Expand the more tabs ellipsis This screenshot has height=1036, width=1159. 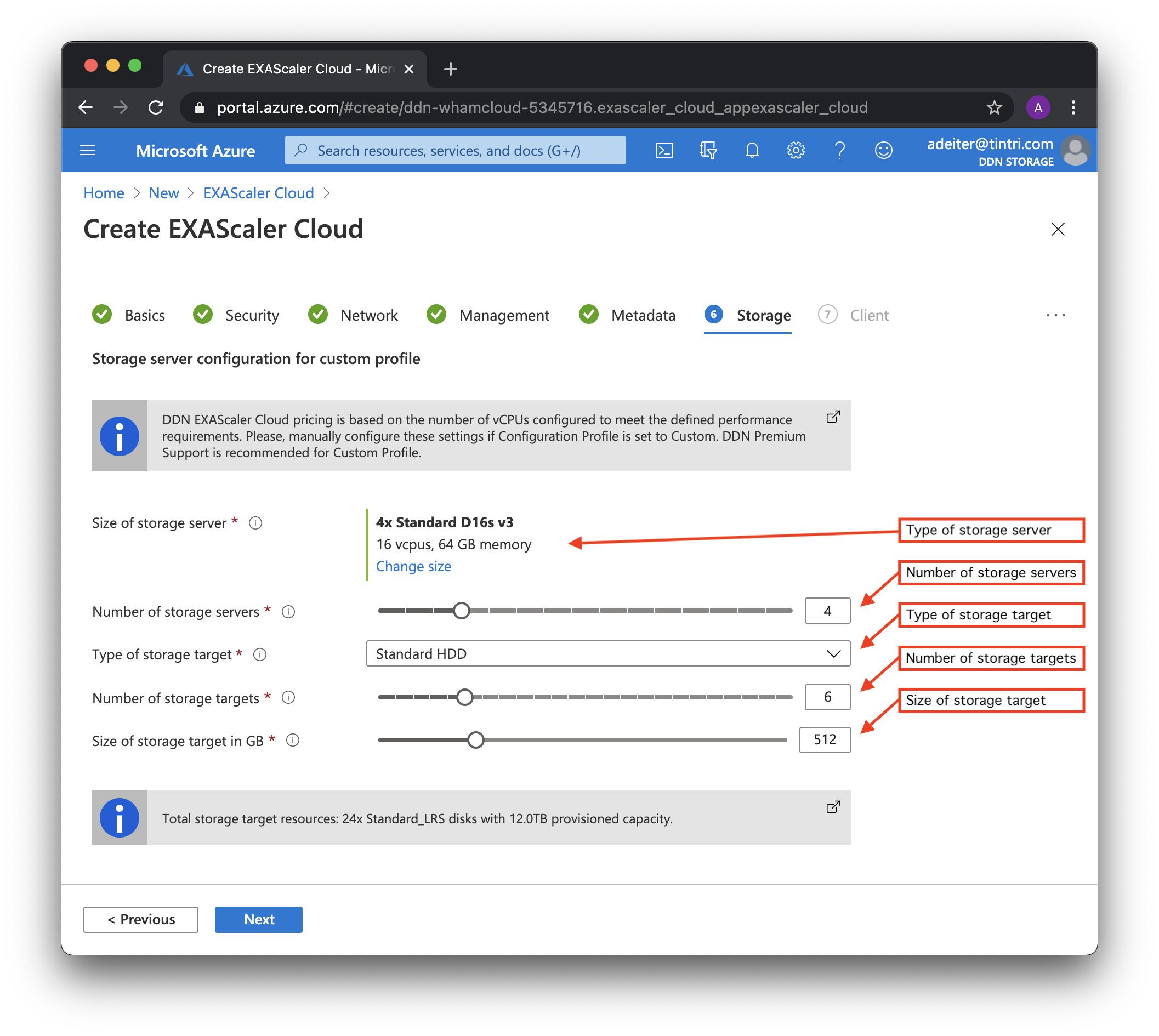coord(1055,315)
